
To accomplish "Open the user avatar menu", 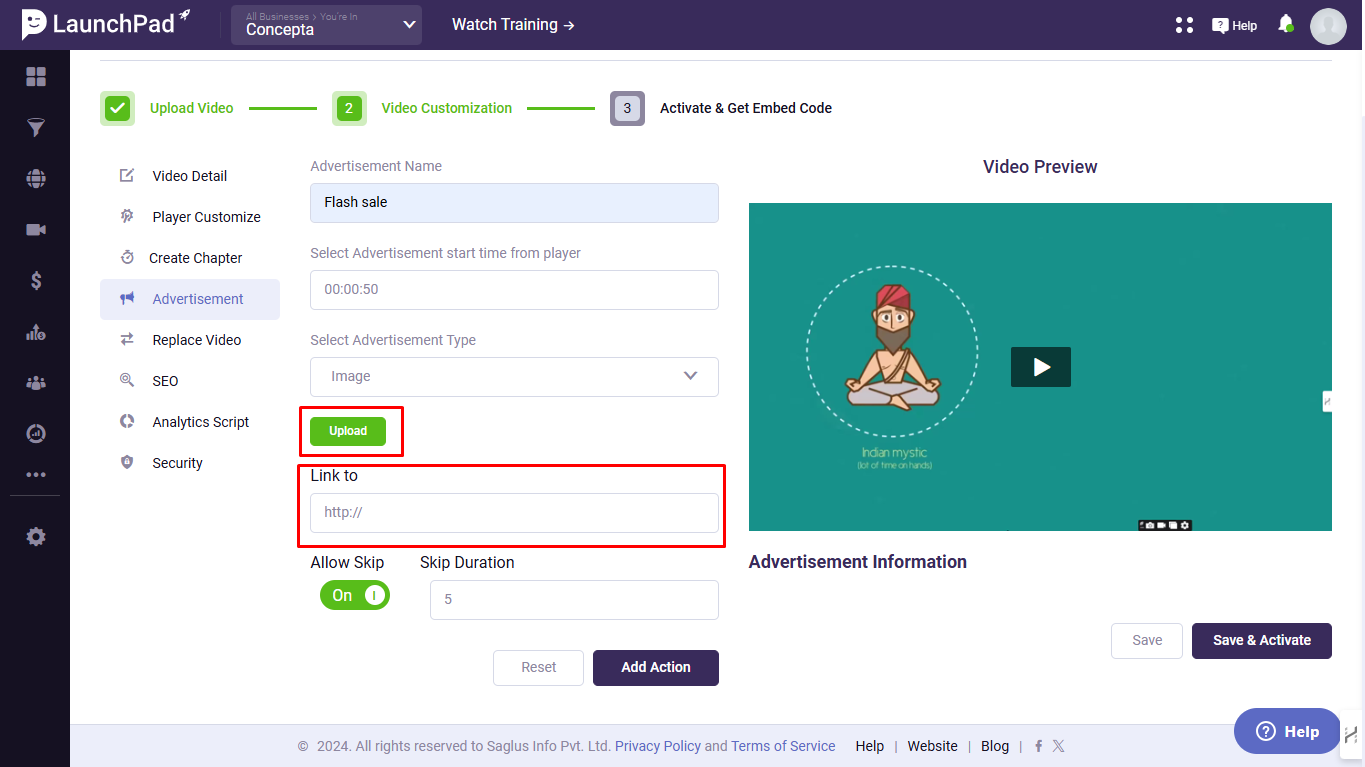I will pyautogui.click(x=1328, y=26).
